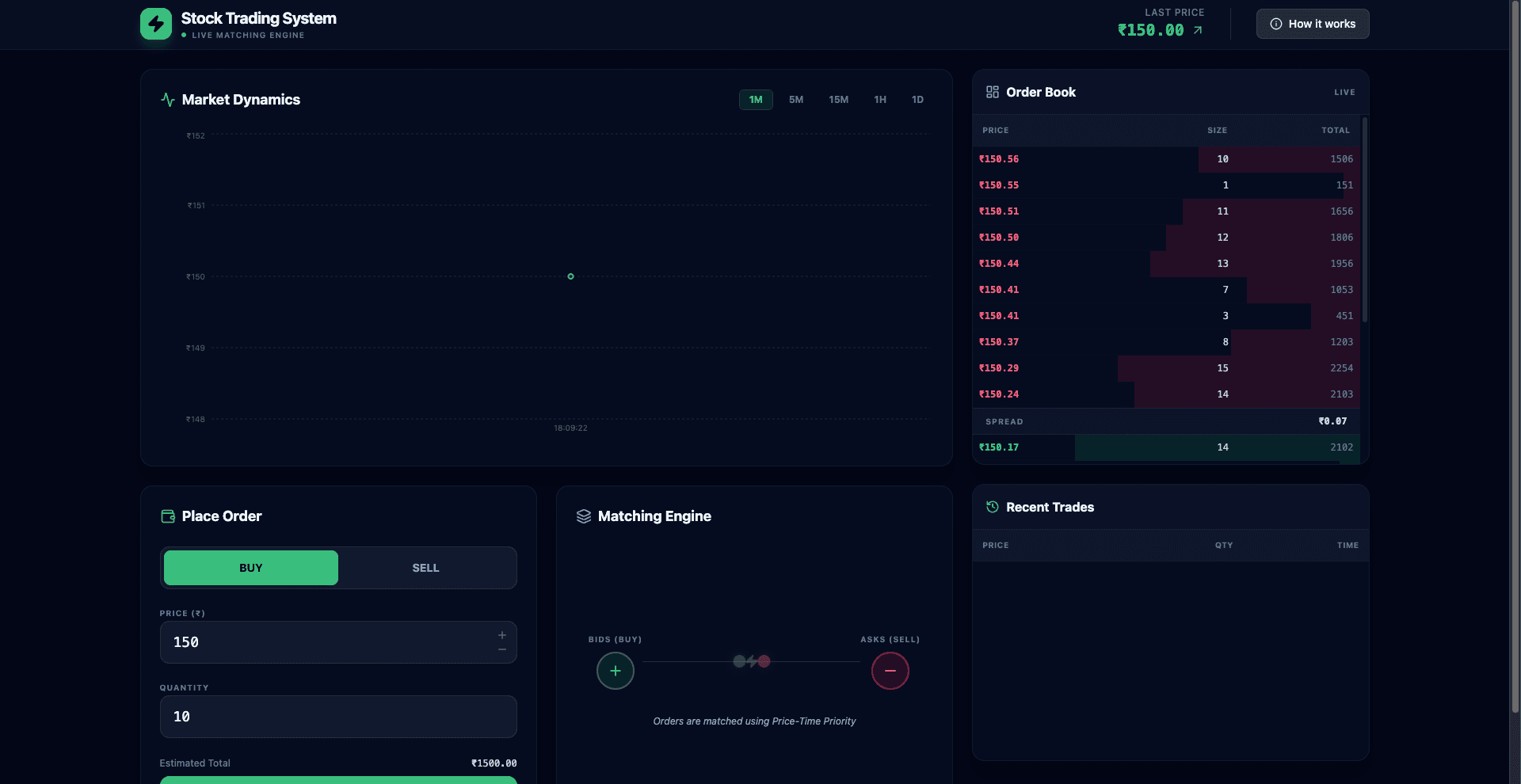Click the Place Order wallet icon
1521x784 pixels.
tap(168, 516)
